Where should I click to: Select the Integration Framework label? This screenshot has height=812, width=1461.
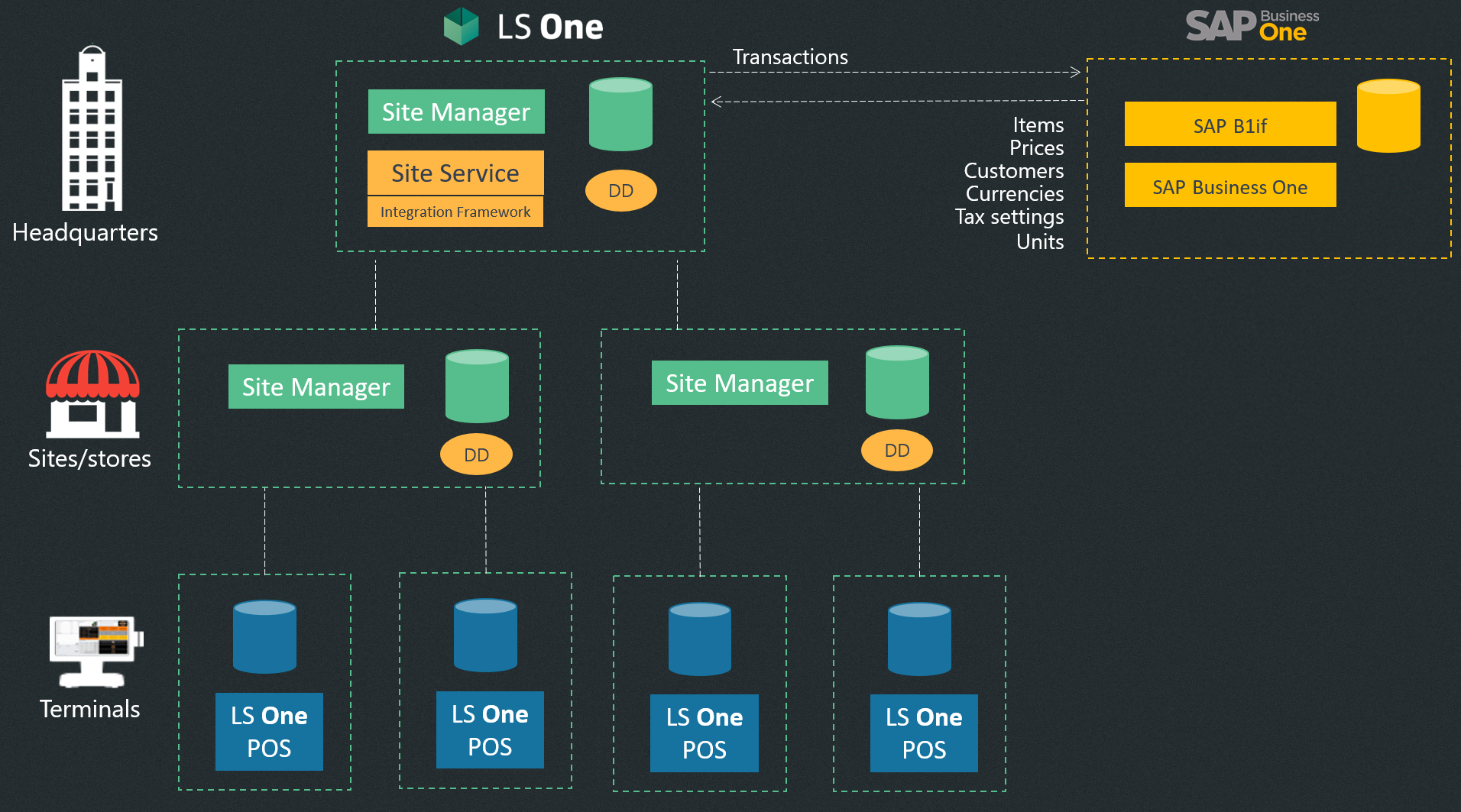(x=455, y=212)
